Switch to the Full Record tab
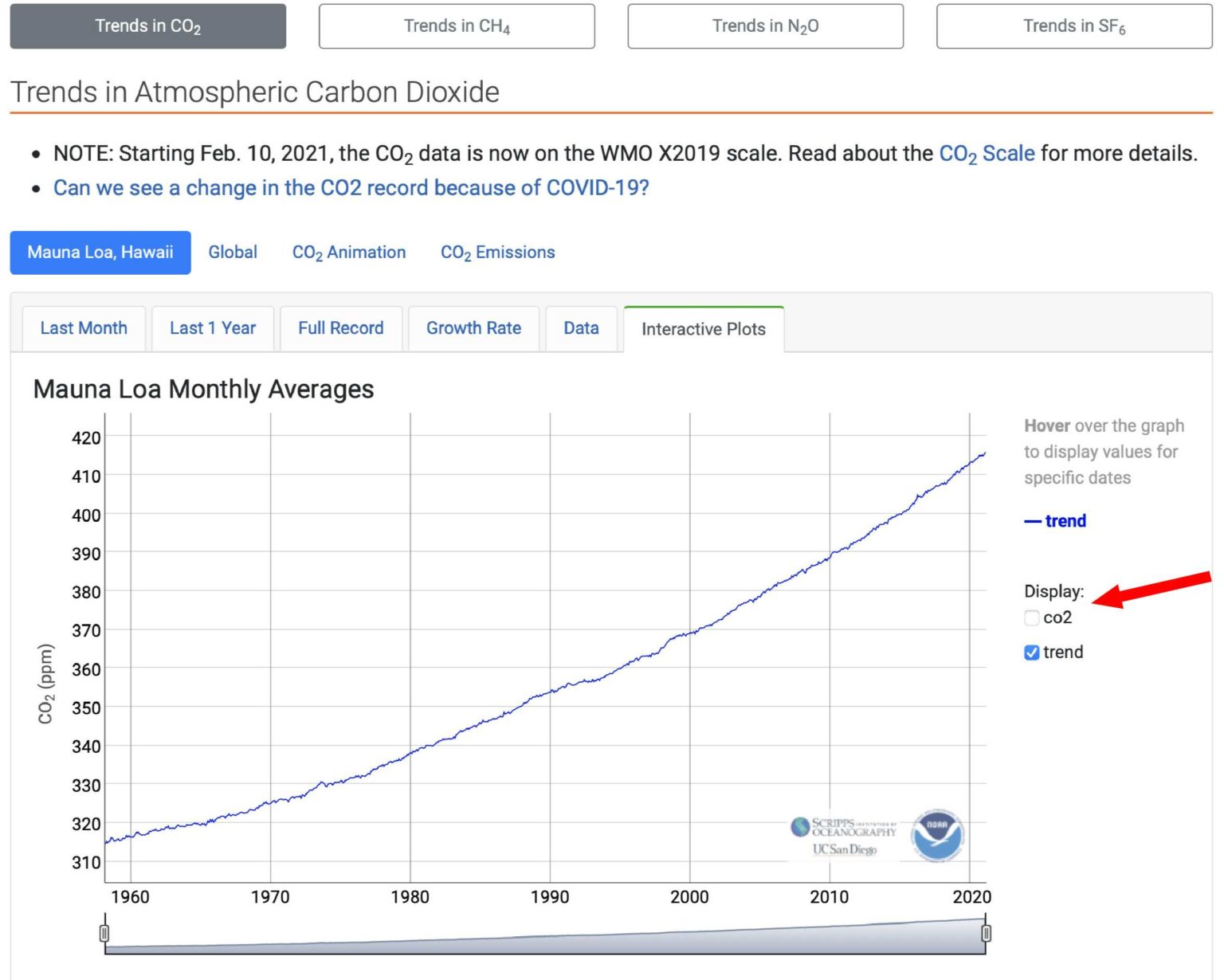The image size is (1224, 980). [x=340, y=328]
